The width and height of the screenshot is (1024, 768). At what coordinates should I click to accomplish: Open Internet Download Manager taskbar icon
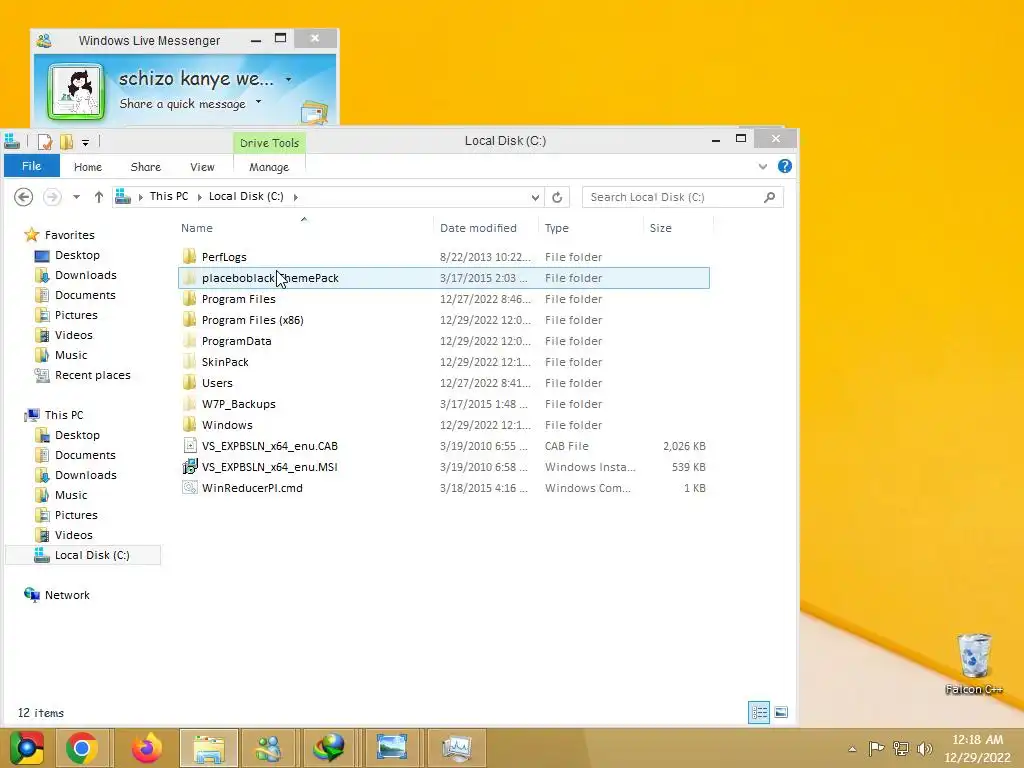[329, 748]
